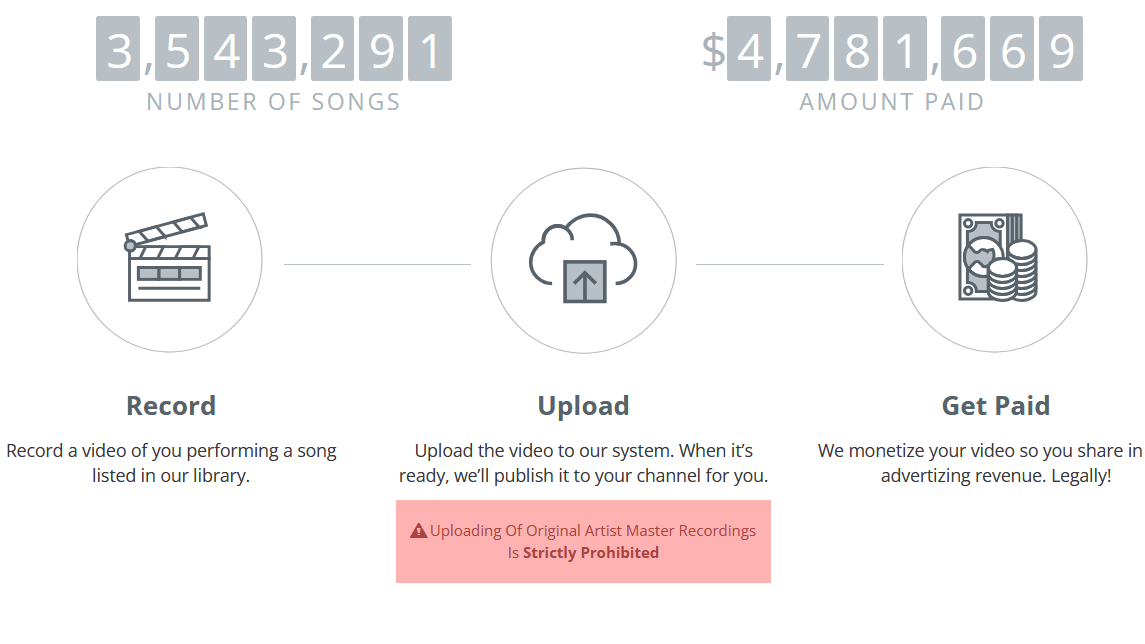The image size is (1145, 644).
Task: Click final digit 9 of amount paid
Action: [x=1061, y=48]
